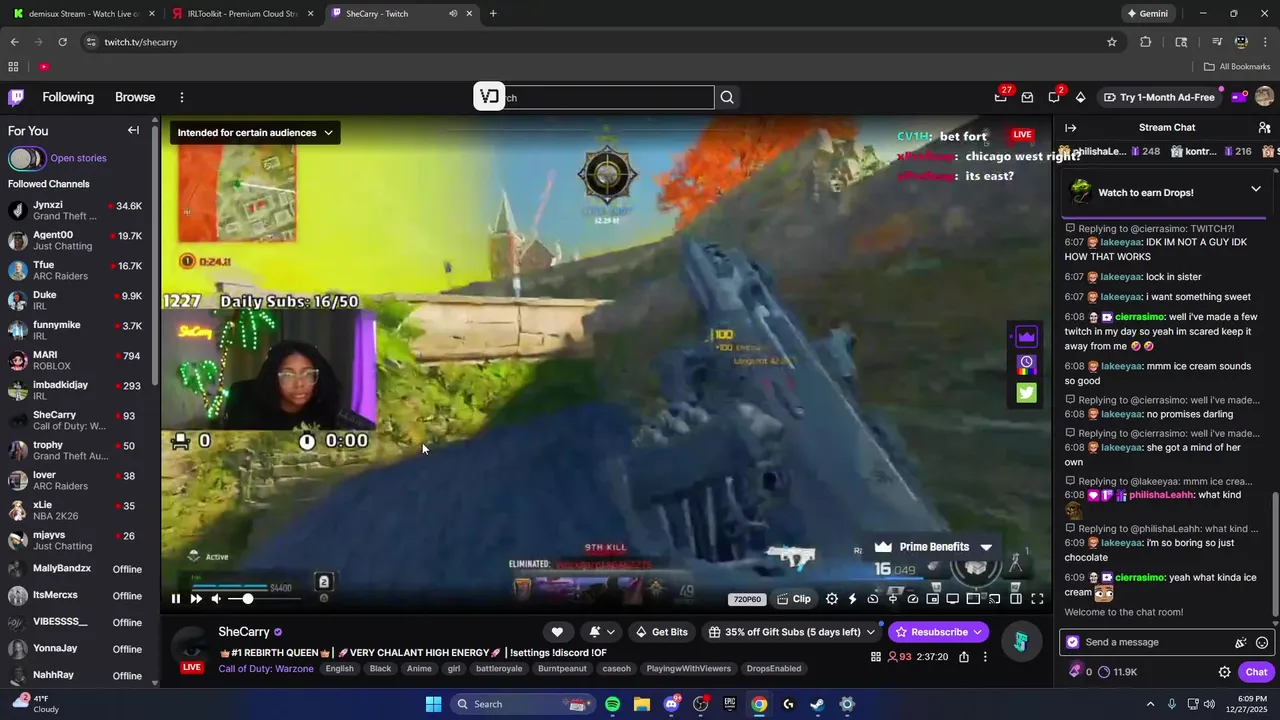Click the Get Bits diamond icon in header
The height and width of the screenshot is (720, 1280).
tap(1080, 97)
